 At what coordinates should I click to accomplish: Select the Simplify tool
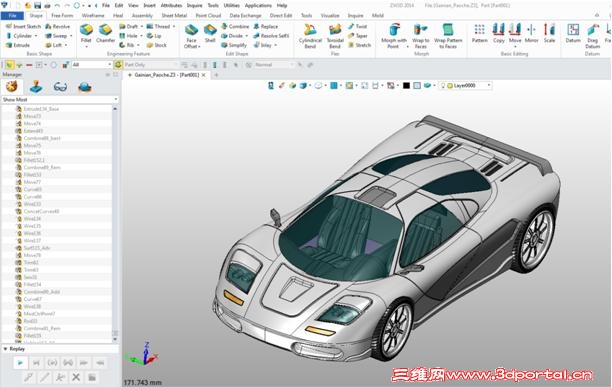pyautogui.click(x=234, y=45)
